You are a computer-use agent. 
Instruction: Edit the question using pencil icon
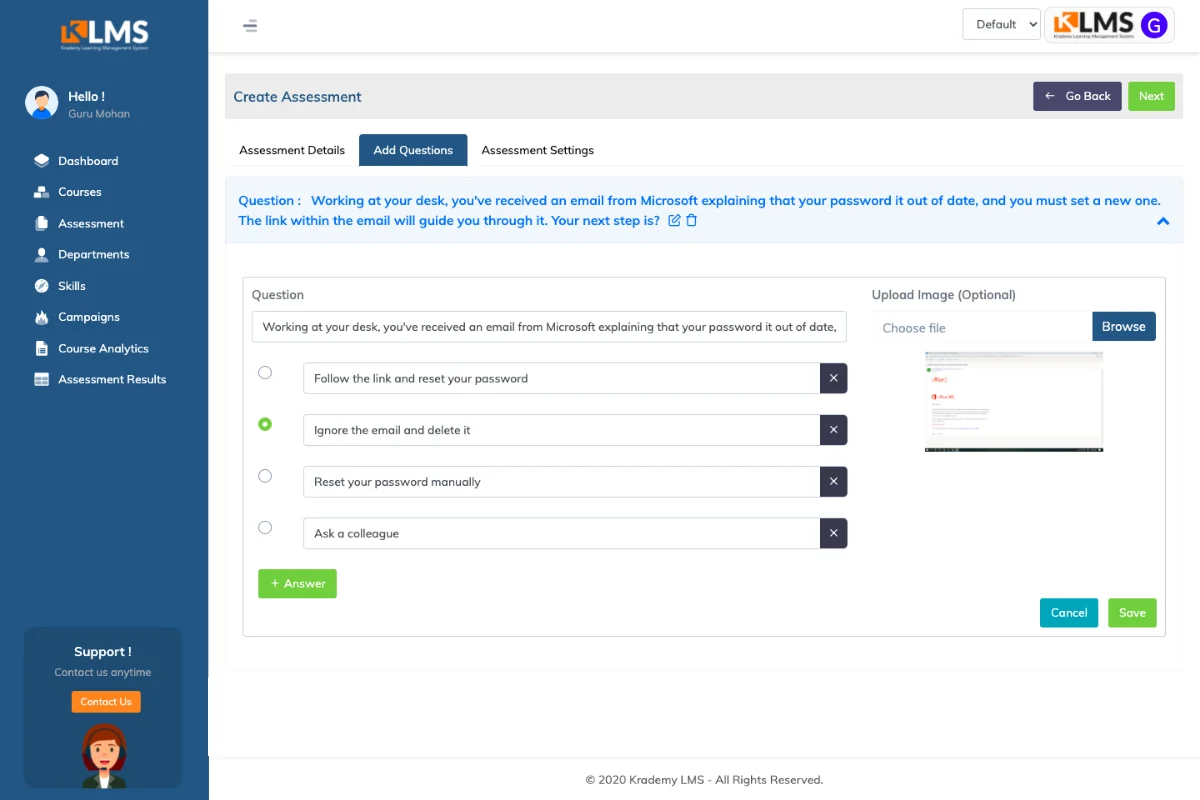(674, 220)
